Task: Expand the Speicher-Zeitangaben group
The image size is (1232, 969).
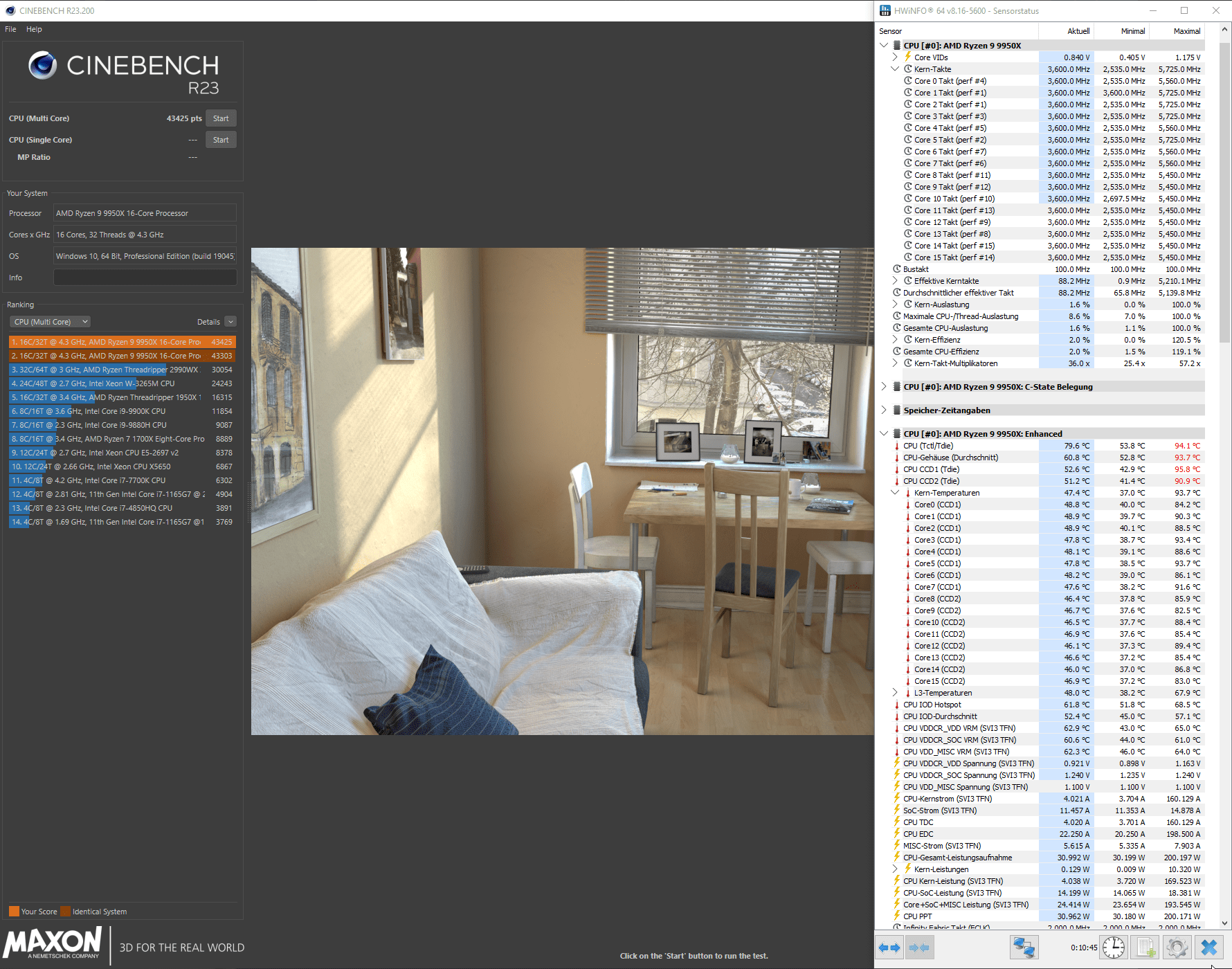Action: pos(884,410)
